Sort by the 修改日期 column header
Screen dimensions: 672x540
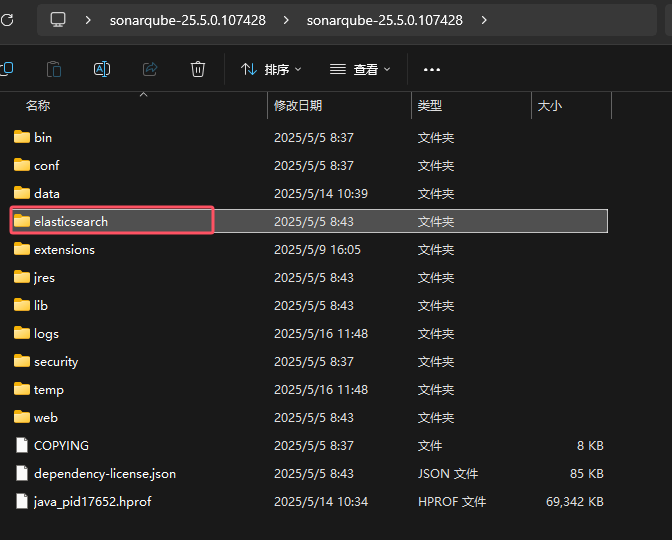(x=298, y=105)
